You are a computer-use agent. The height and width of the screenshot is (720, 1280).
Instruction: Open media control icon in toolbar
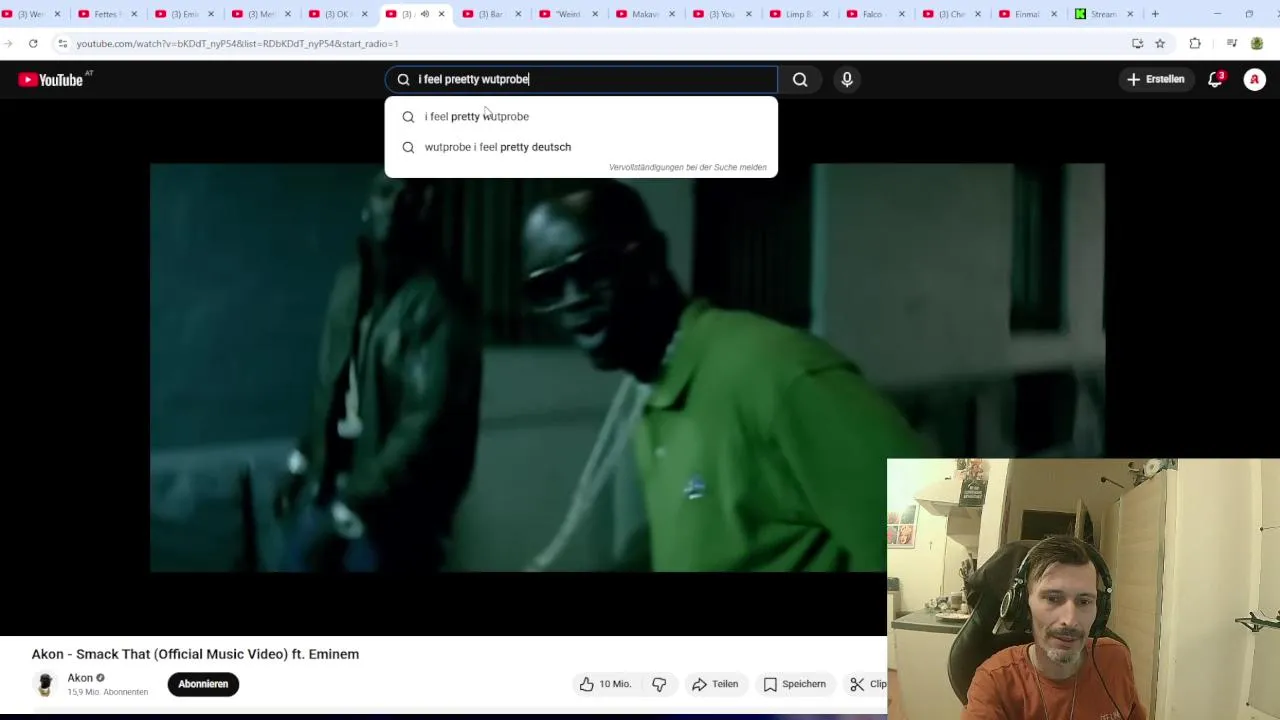(x=1232, y=44)
